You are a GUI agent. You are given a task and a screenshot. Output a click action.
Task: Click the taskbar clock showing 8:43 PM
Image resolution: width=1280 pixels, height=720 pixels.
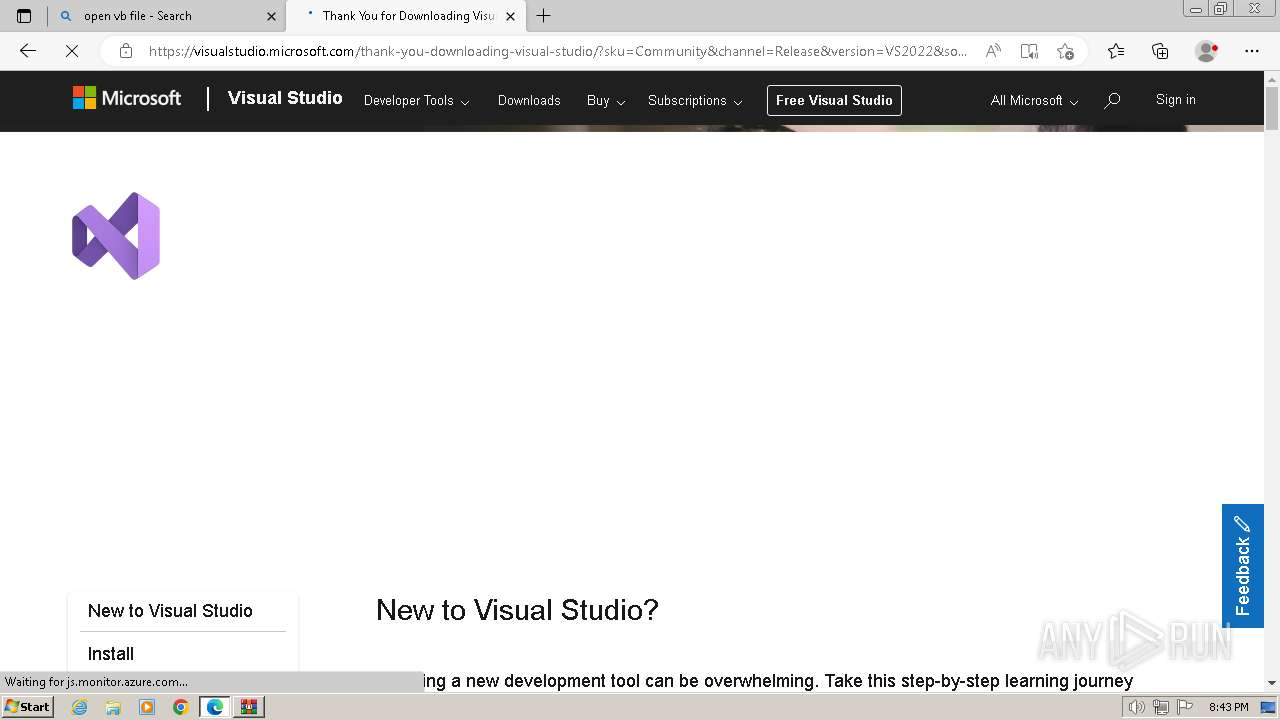(x=1229, y=707)
